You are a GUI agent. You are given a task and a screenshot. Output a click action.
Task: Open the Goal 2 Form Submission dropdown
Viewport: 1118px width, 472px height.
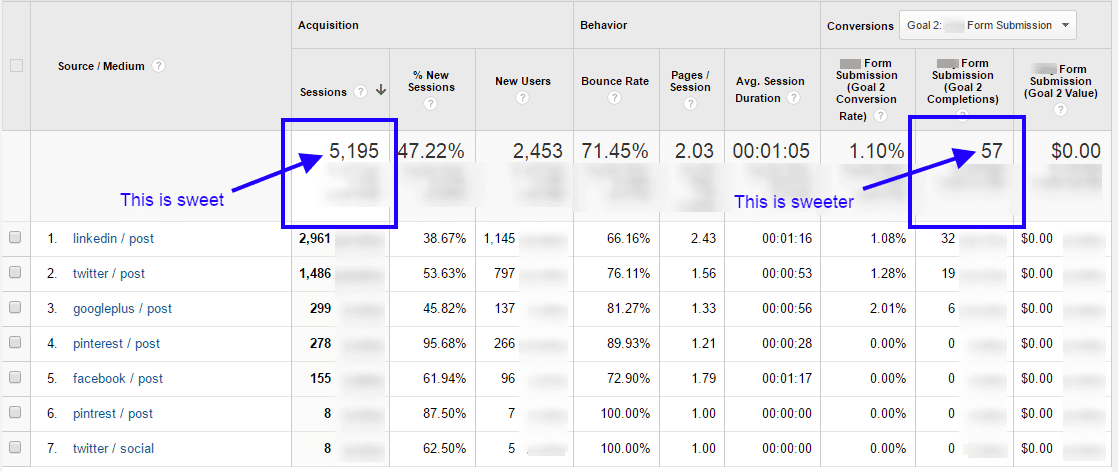[987, 25]
